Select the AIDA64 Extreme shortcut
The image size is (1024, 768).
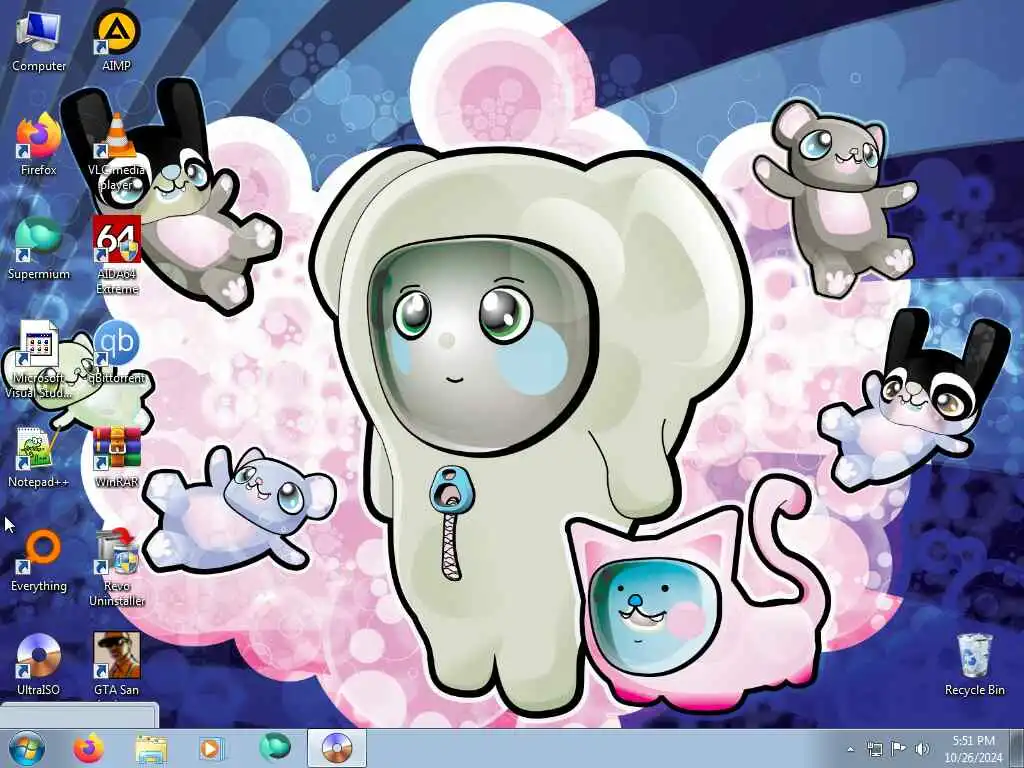pyautogui.click(x=116, y=256)
